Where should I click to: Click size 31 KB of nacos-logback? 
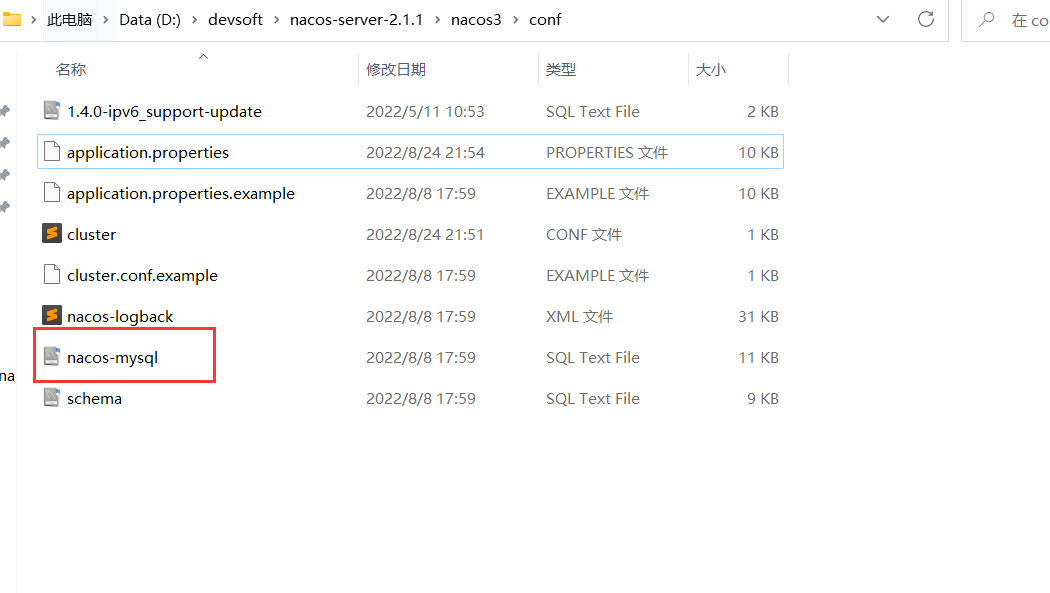click(x=758, y=316)
